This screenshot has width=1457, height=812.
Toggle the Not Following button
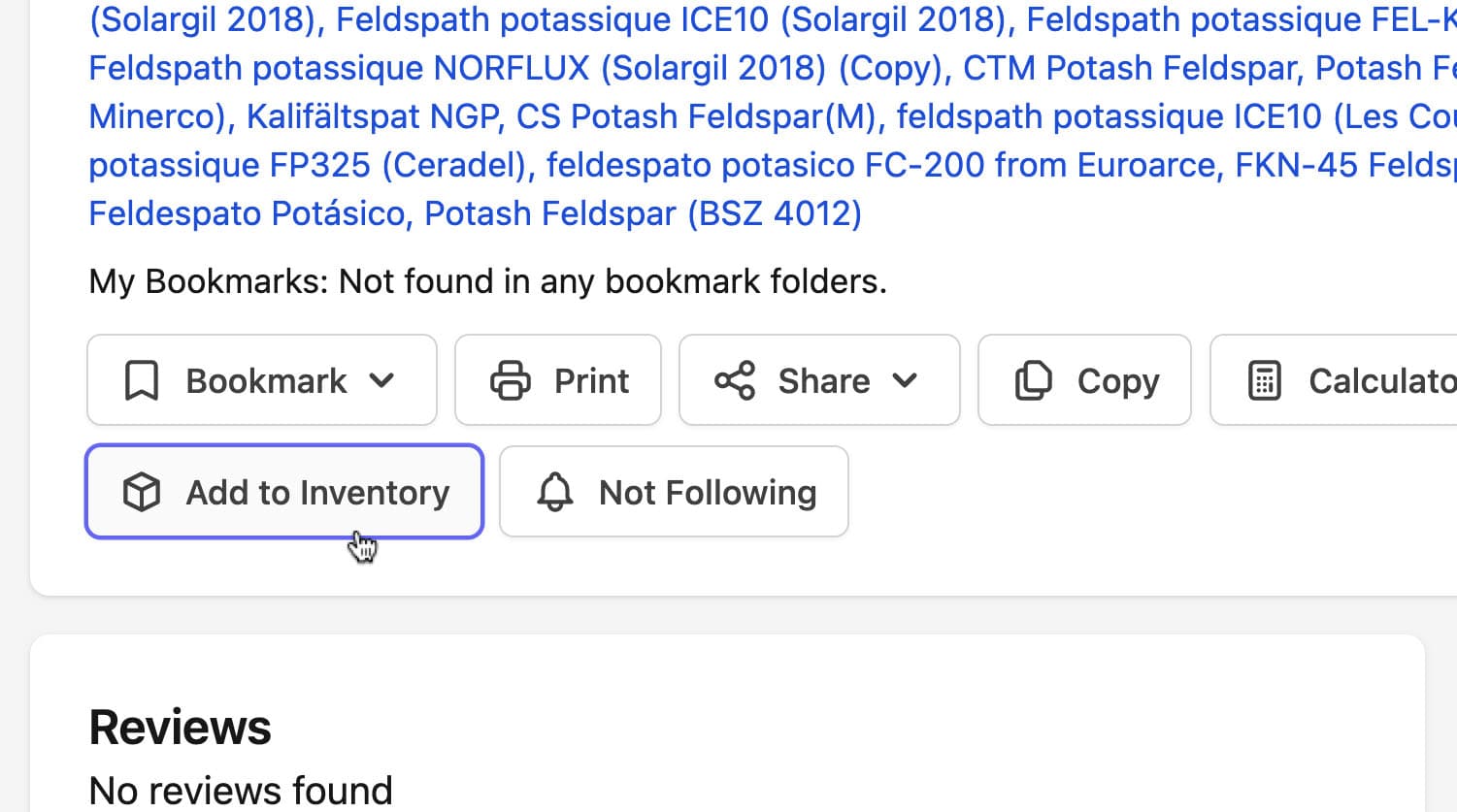click(x=674, y=492)
